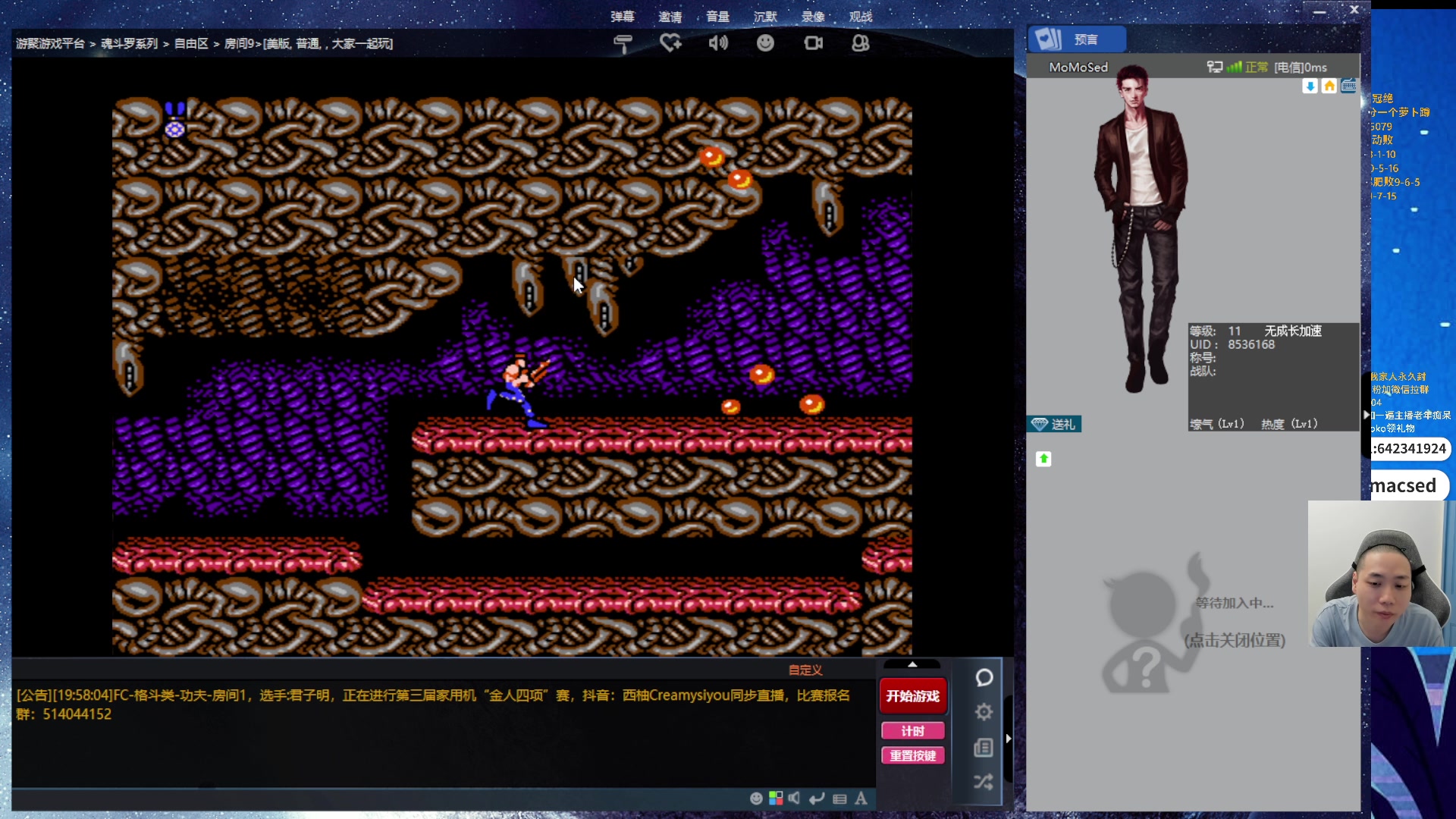Click the 热度 (Lv1) label
Image resolution: width=1456 pixels, height=819 pixels.
[x=1289, y=424]
